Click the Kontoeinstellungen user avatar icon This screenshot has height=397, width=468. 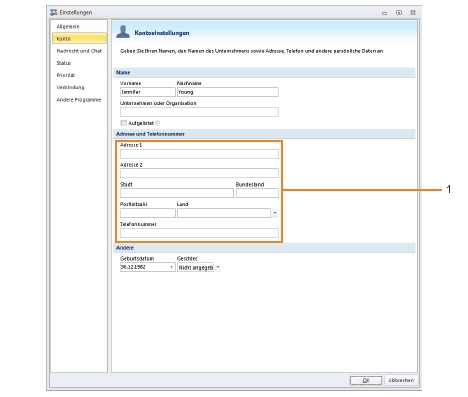pos(123,32)
